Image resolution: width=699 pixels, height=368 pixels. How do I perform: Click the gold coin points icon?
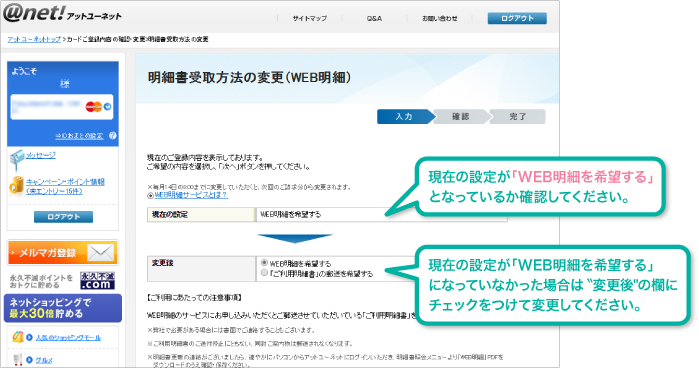16,185
